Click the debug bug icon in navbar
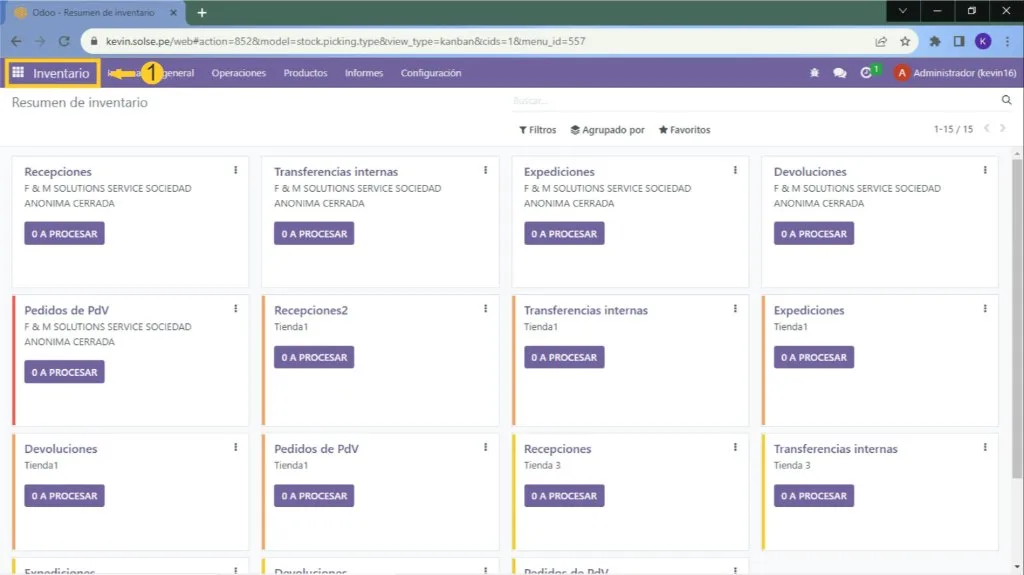This screenshot has height=575, width=1024. (x=814, y=73)
